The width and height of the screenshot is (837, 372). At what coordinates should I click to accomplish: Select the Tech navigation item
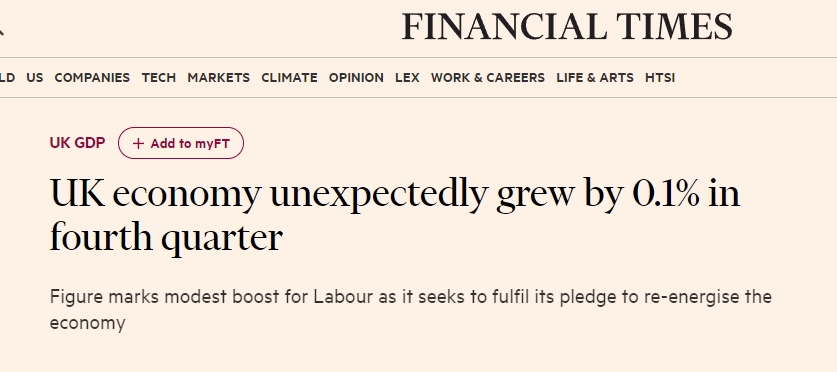(x=159, y=78)
